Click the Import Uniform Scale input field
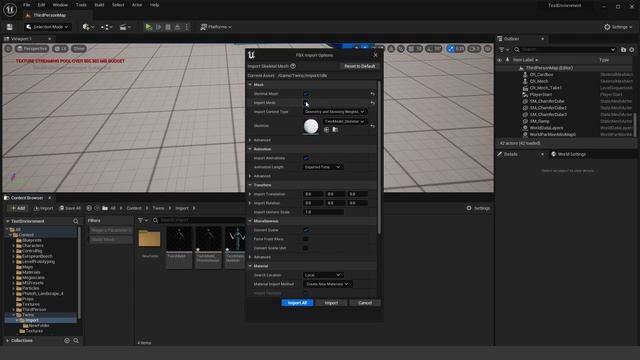 323,212
